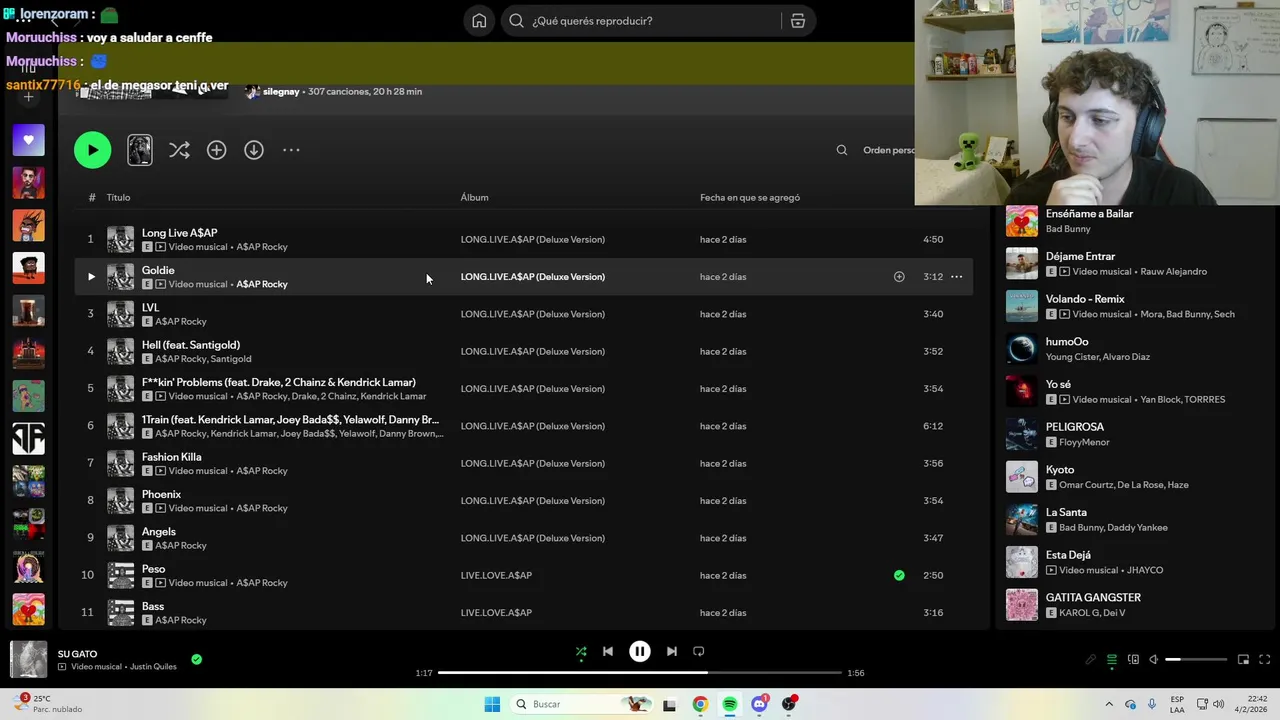The image size is (1280, 720).
Task: Click Santigold artist link under Hell
Action: coord(231,359)
